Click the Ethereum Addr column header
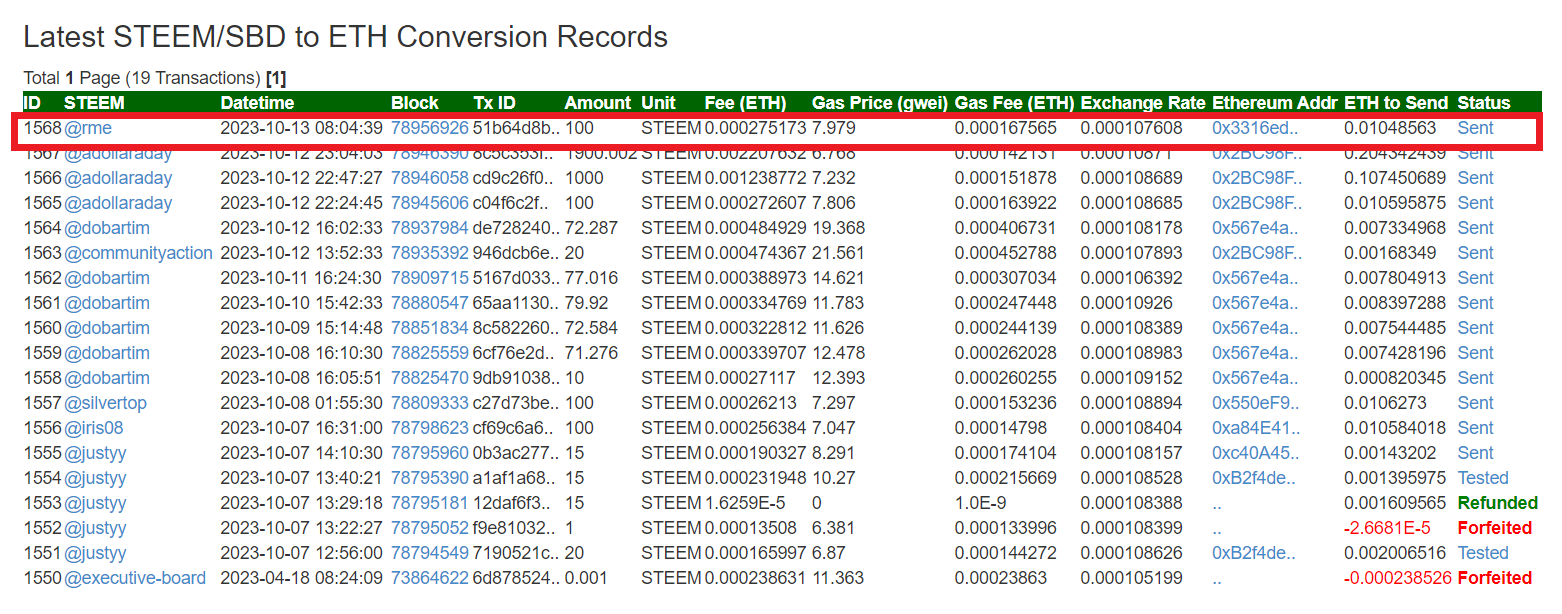Screen dimensions: 1562x614 1274,103
